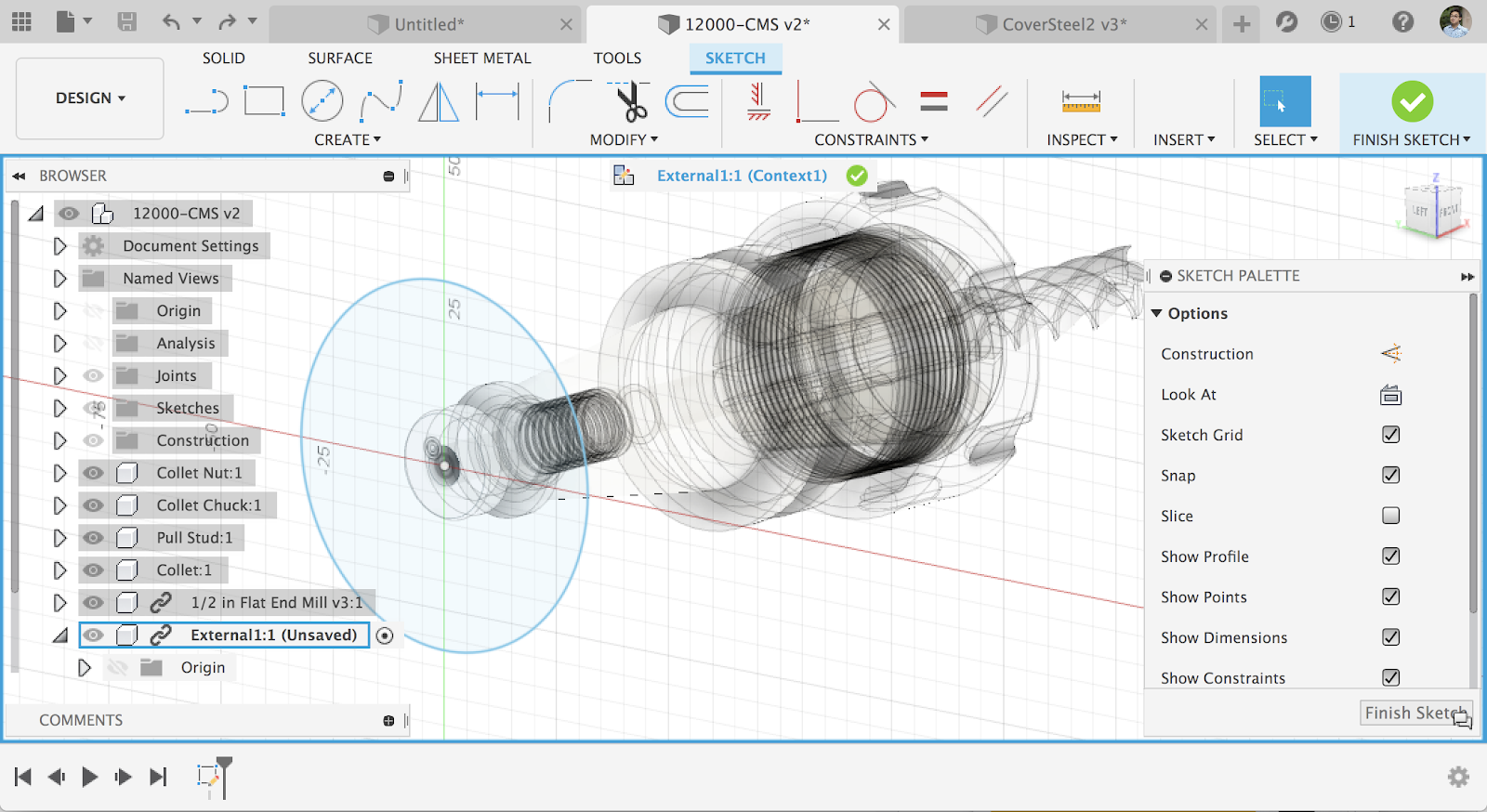Enable the Slice checkbox
The image size is (1487, 812).
(x=1390, y=516)
